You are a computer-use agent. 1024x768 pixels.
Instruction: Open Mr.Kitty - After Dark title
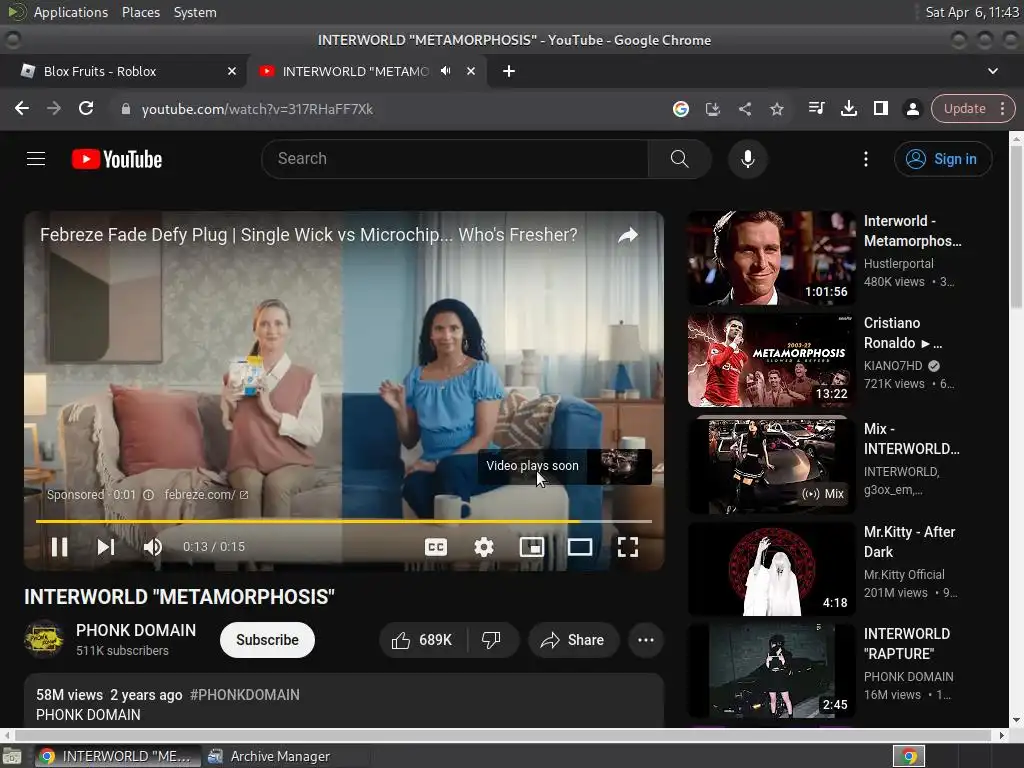point(909,542)
